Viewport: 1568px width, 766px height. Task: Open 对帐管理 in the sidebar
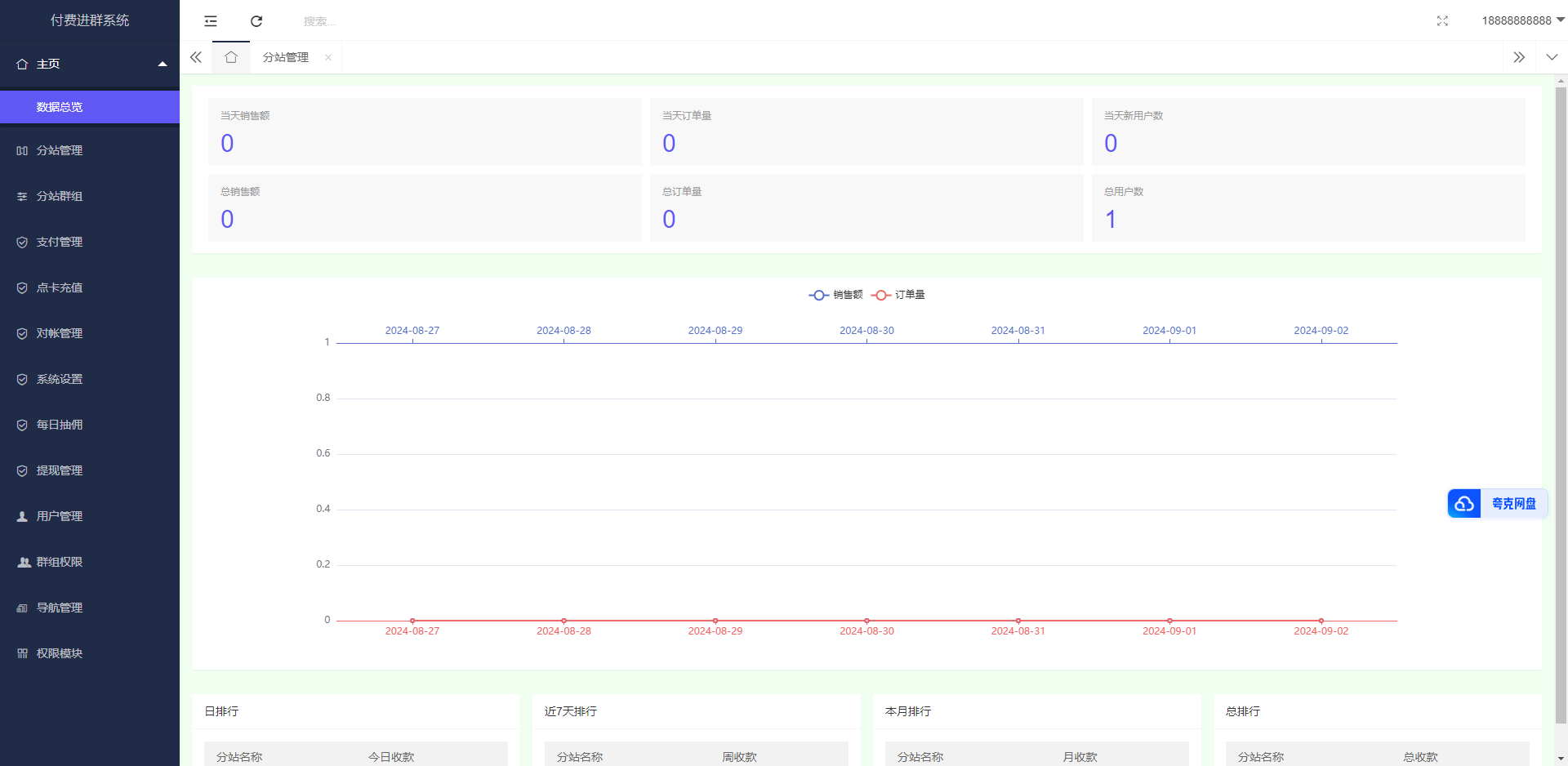90,333
